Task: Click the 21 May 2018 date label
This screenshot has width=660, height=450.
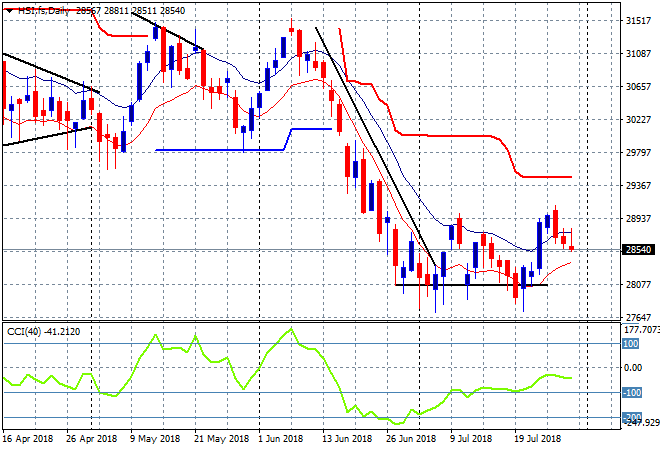Action: tap(221, 439)
